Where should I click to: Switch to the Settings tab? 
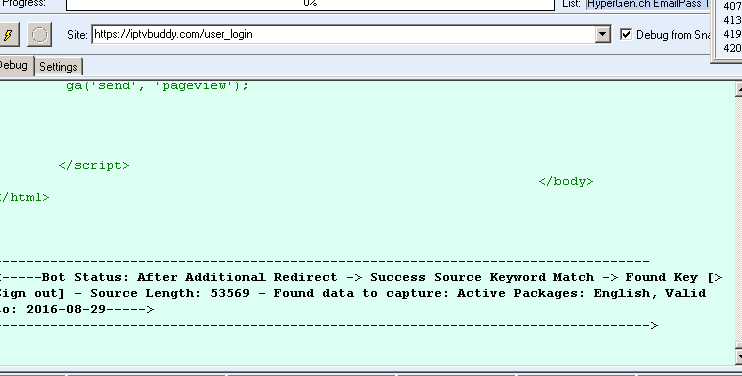(x=58, y=67)
